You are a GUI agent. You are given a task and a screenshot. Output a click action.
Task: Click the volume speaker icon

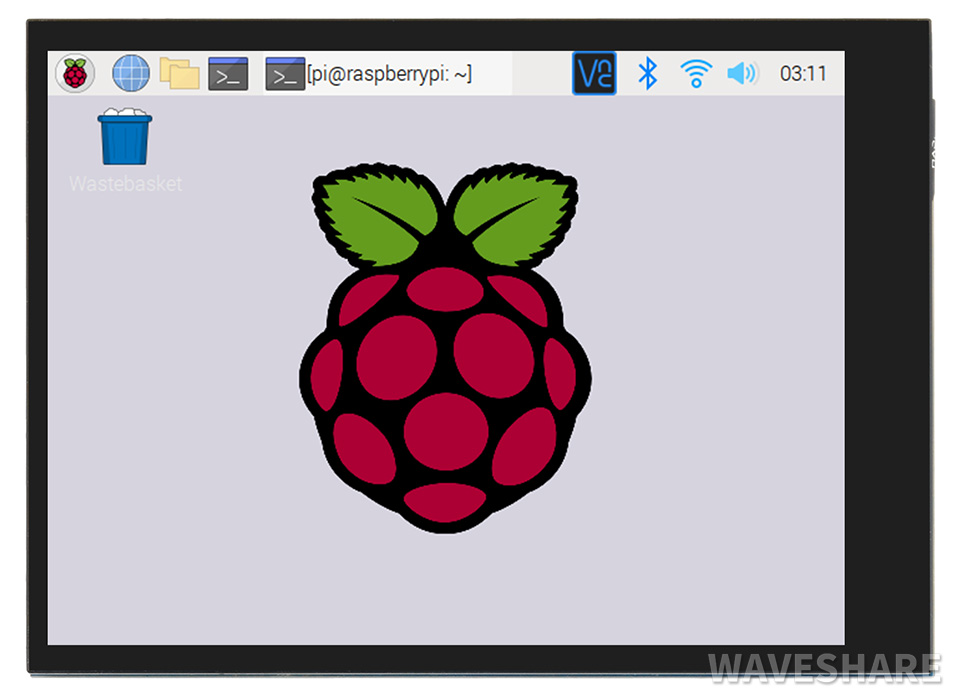[742, 73]
